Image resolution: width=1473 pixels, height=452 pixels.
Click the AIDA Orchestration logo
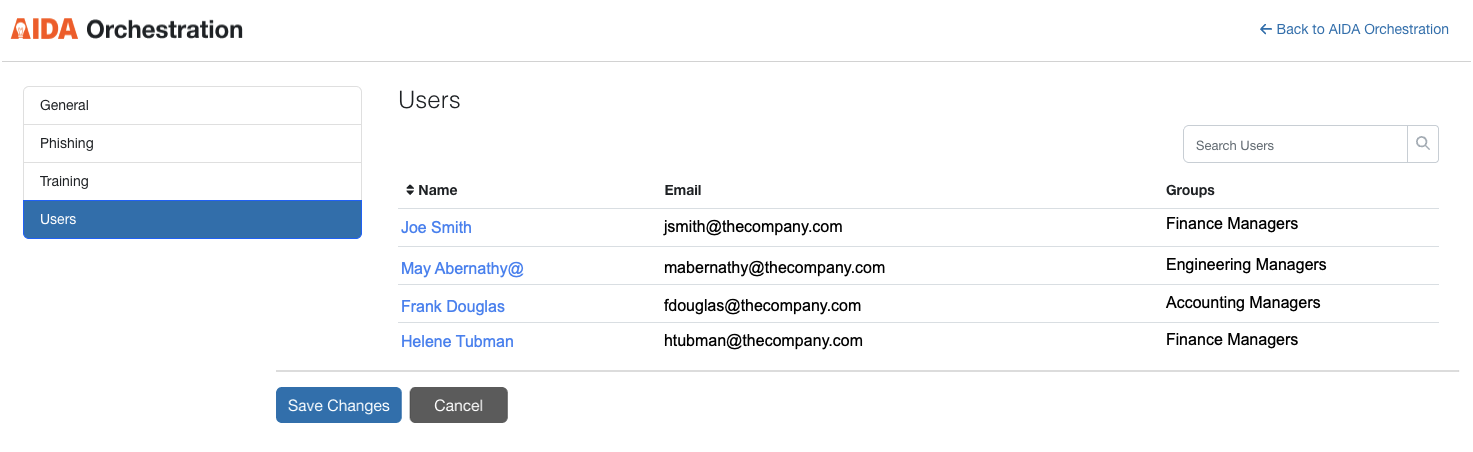127,29
